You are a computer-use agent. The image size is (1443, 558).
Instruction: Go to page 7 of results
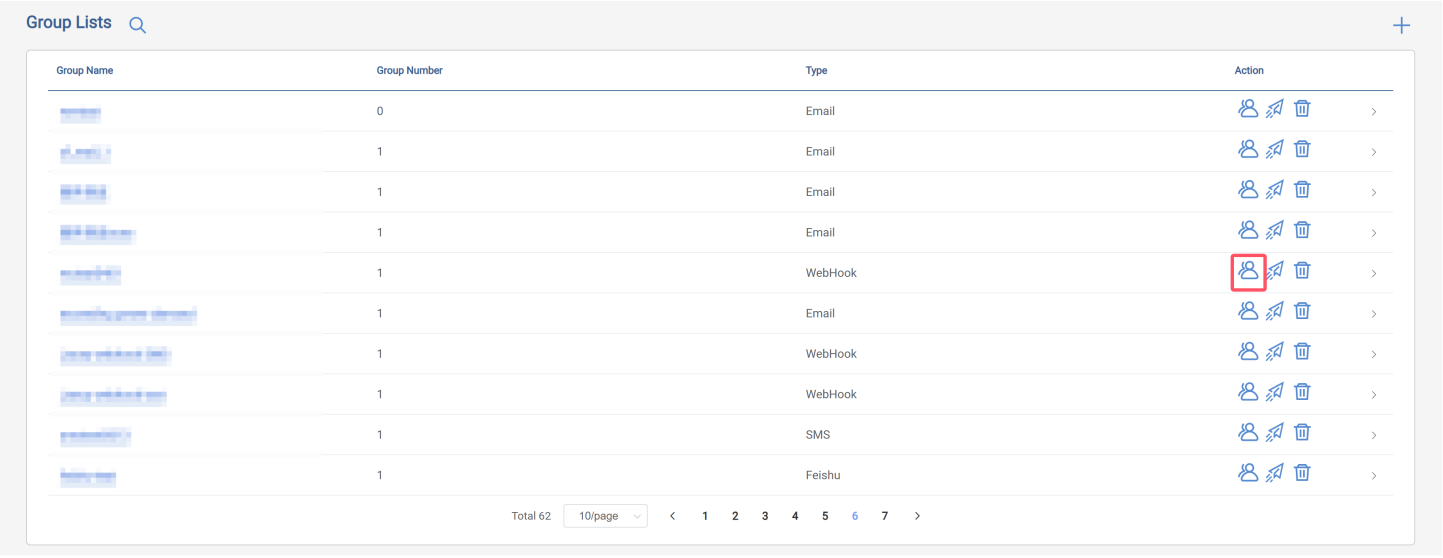tap(884, 516)
